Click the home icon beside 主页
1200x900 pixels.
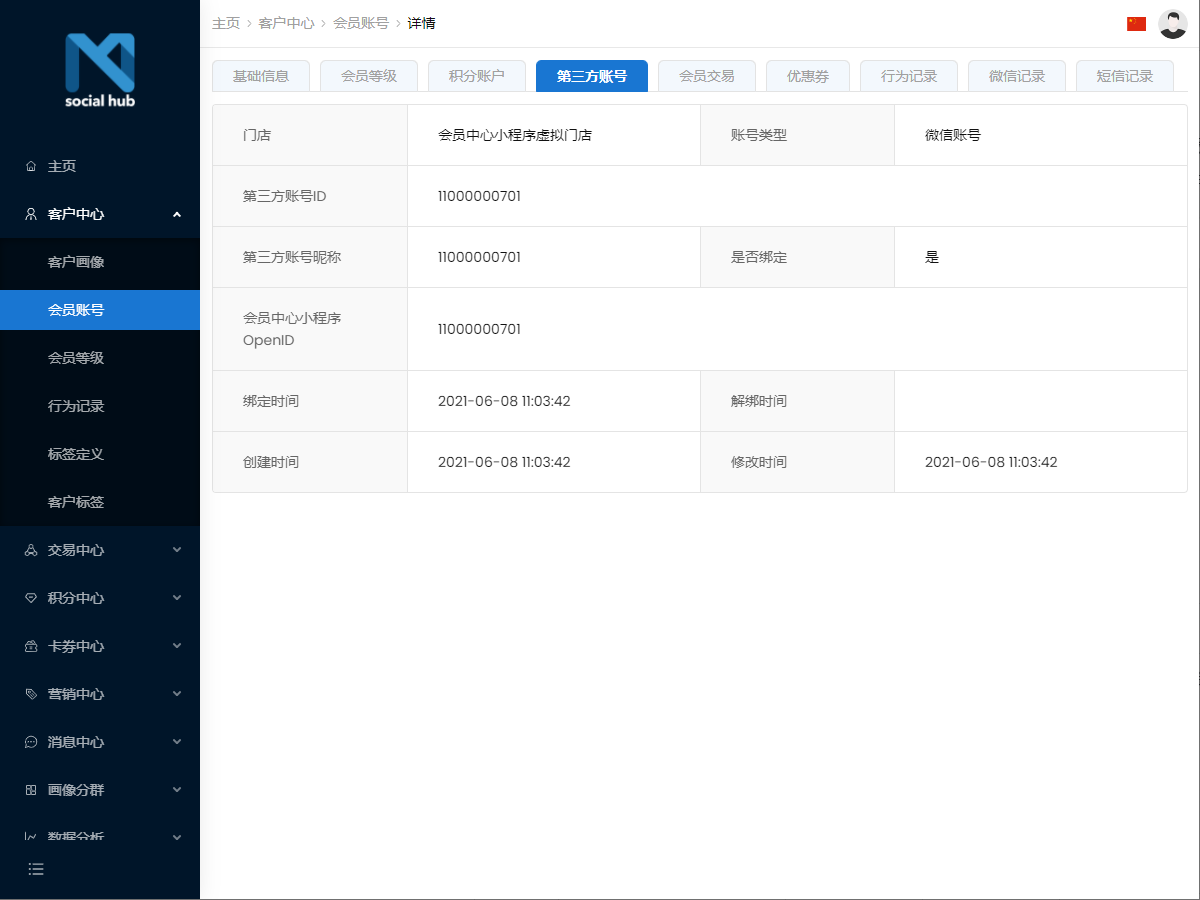[31, 166]
